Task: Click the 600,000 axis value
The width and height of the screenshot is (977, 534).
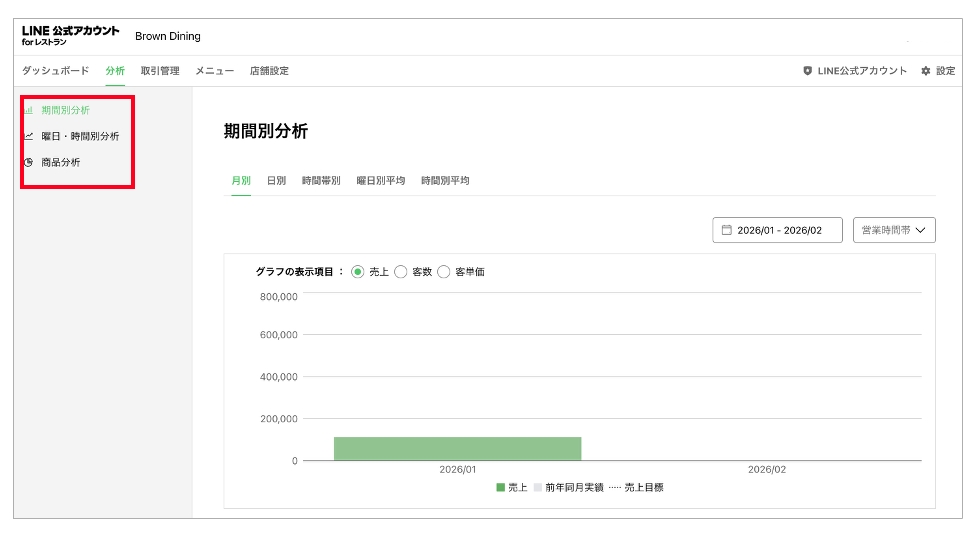Action: pyautogui.click(x=279, y=335)
